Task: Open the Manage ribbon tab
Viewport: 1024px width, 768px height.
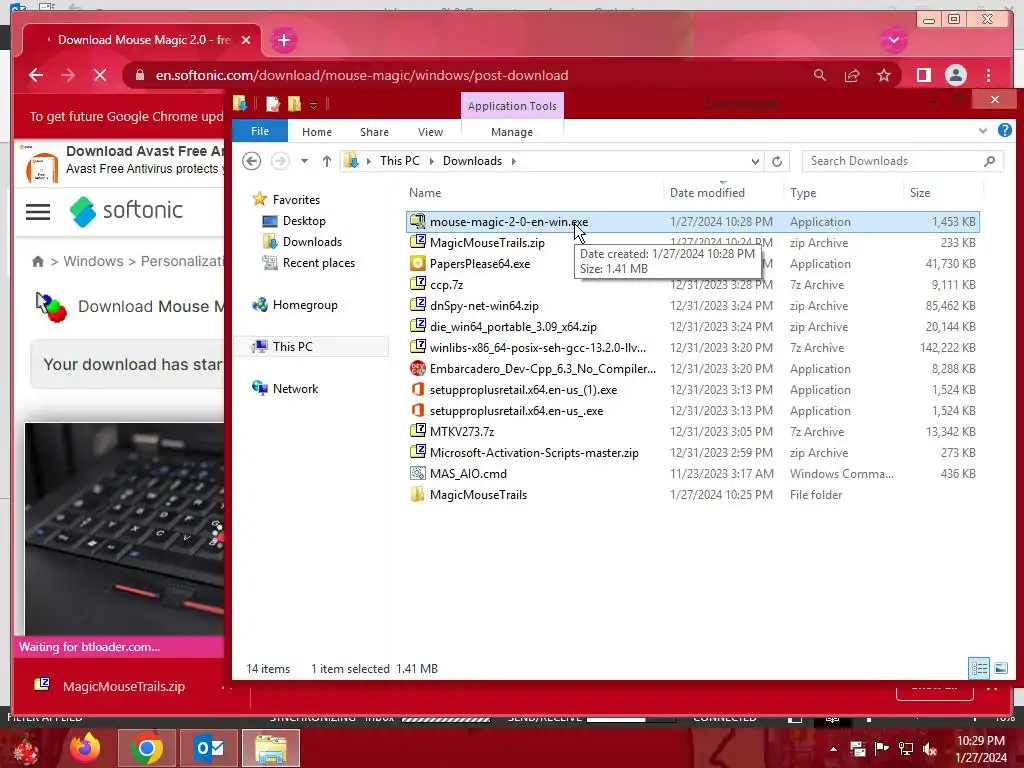Action: click(512, 132)
